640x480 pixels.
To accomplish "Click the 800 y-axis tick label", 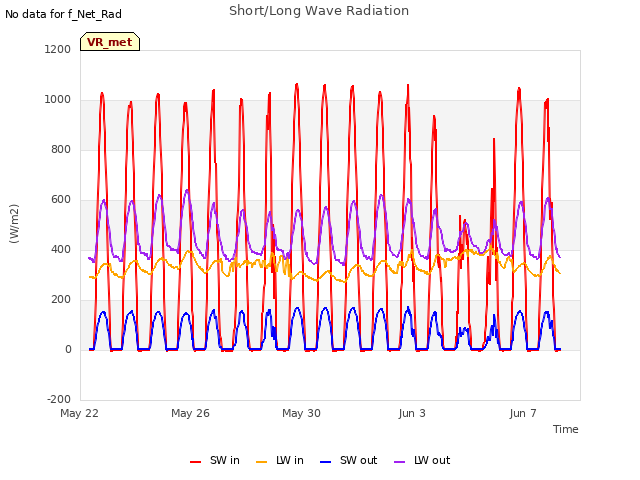I will pyautogui.click(x=61, y=149).
